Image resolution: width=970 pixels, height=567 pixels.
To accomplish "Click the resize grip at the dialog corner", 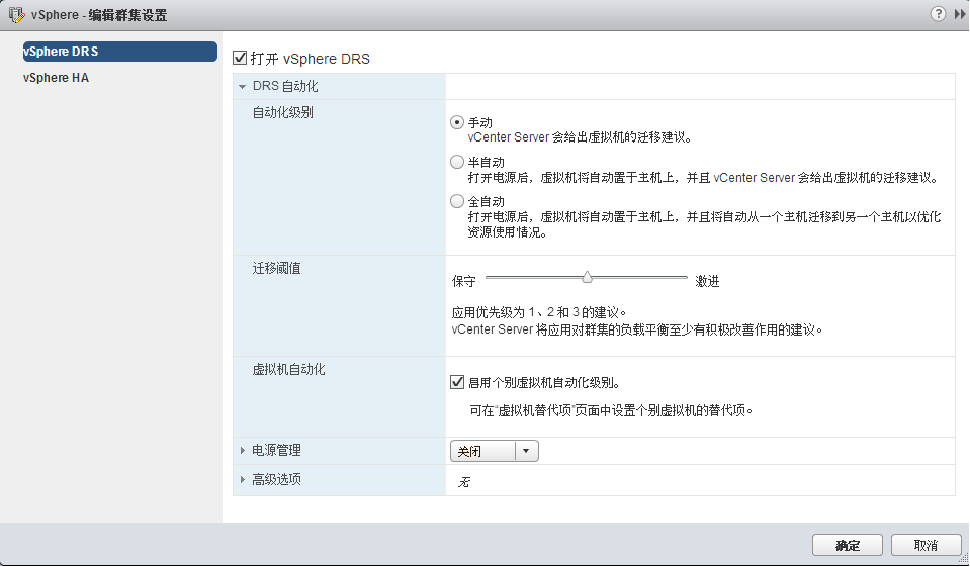I will (963, 558).
